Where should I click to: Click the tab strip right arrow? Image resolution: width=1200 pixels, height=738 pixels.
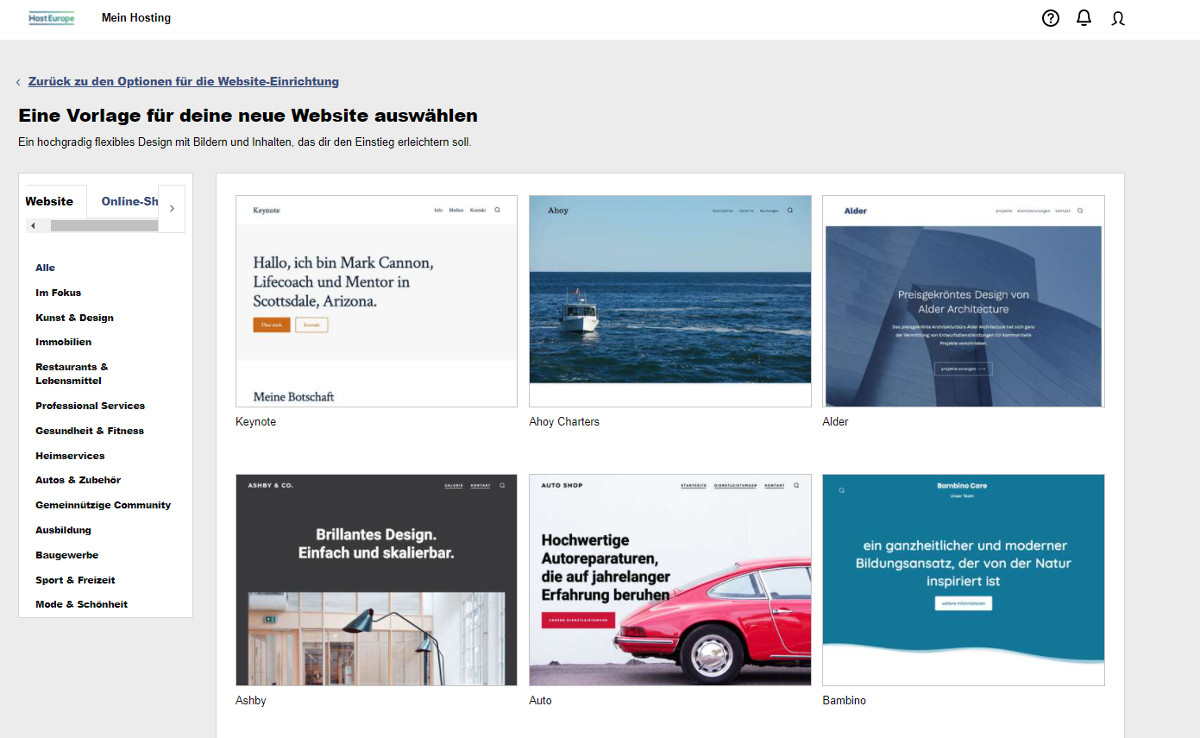[172, 209]
